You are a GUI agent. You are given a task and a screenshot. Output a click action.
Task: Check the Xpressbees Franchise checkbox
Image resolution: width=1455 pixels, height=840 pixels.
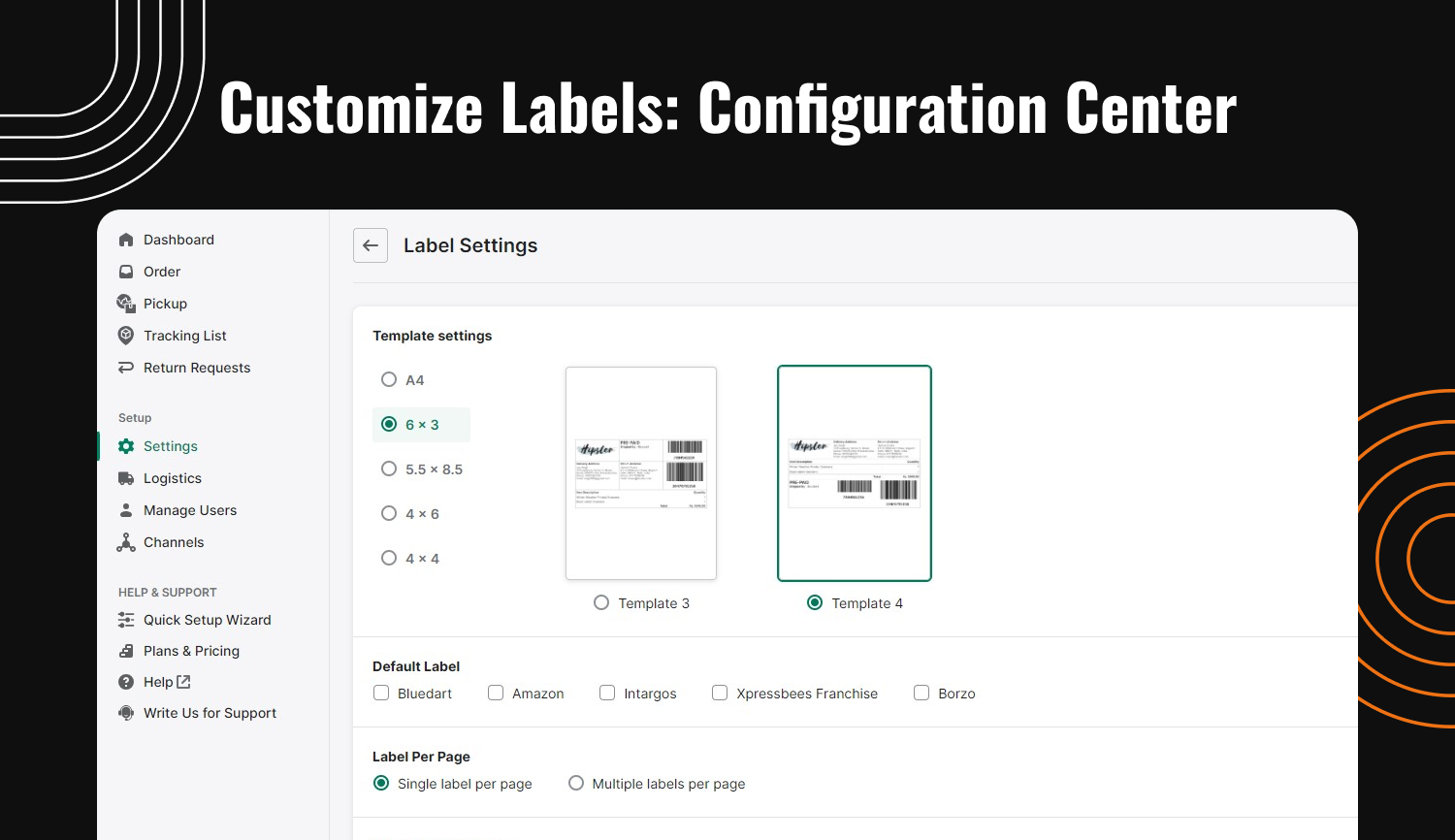click(x=720, y=693)
